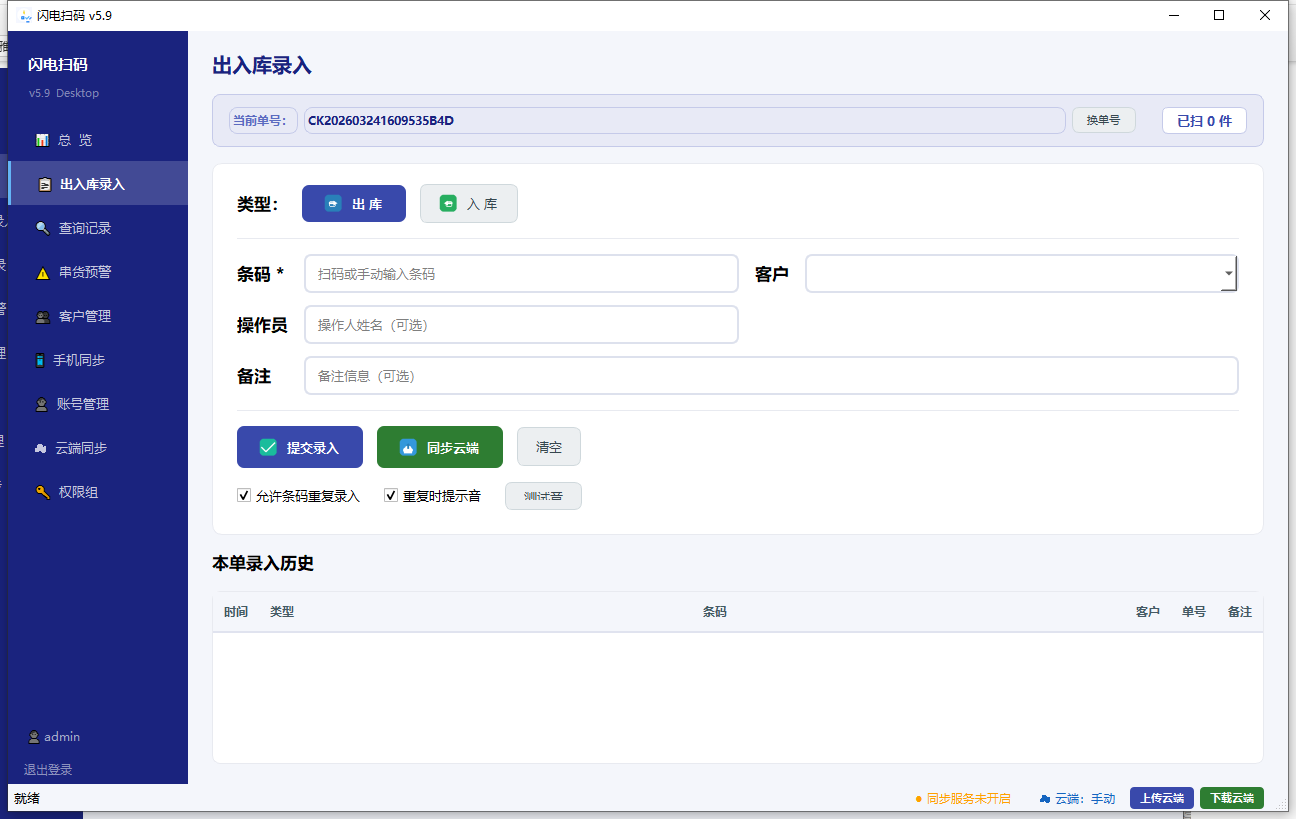Viewport: 1296px width, 819px height.
Task: Expand the 客户 dropdown arrow
Action: (1228, 273)
